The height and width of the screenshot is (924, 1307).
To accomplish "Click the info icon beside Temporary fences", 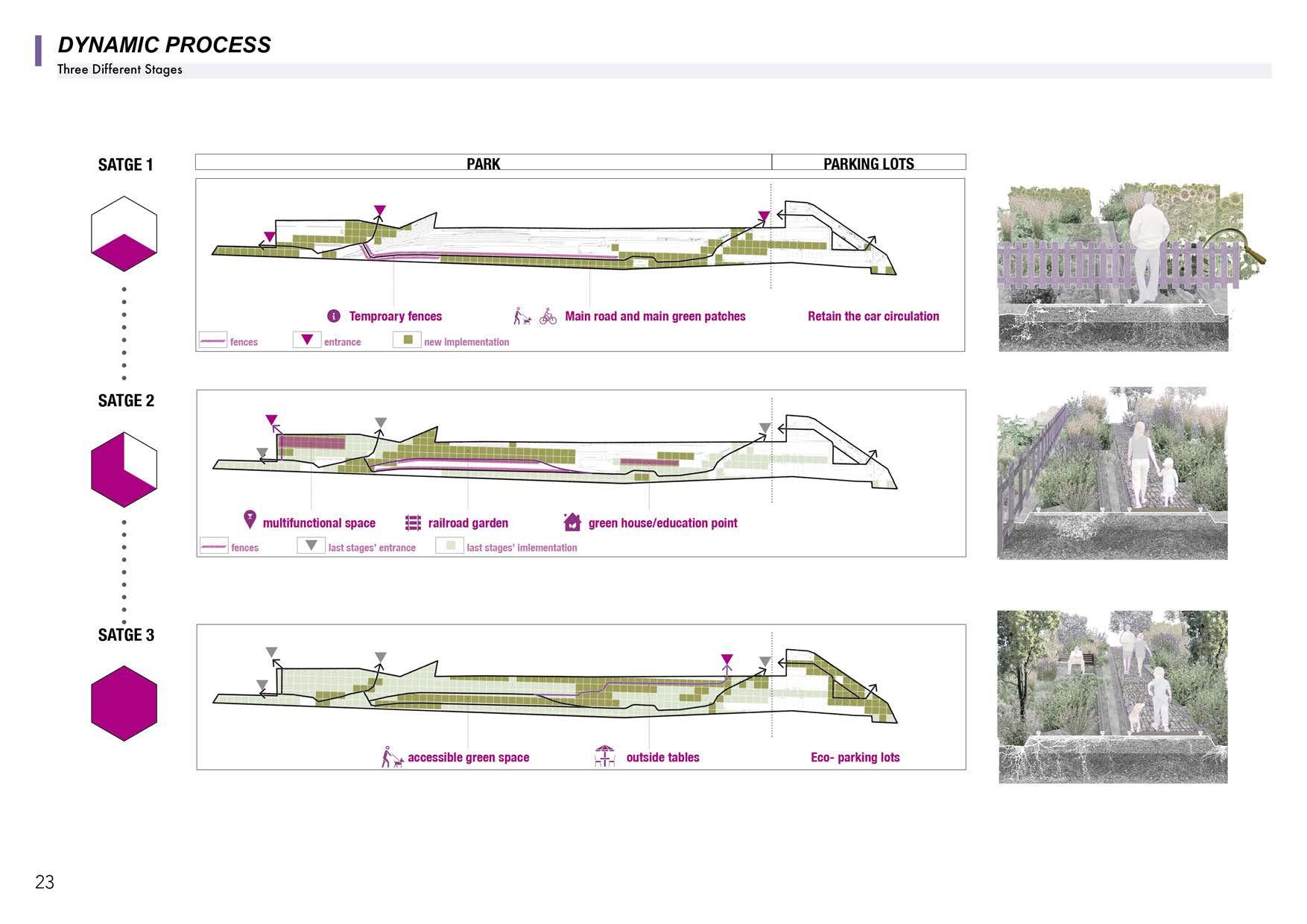I will (x=334, y=316).
